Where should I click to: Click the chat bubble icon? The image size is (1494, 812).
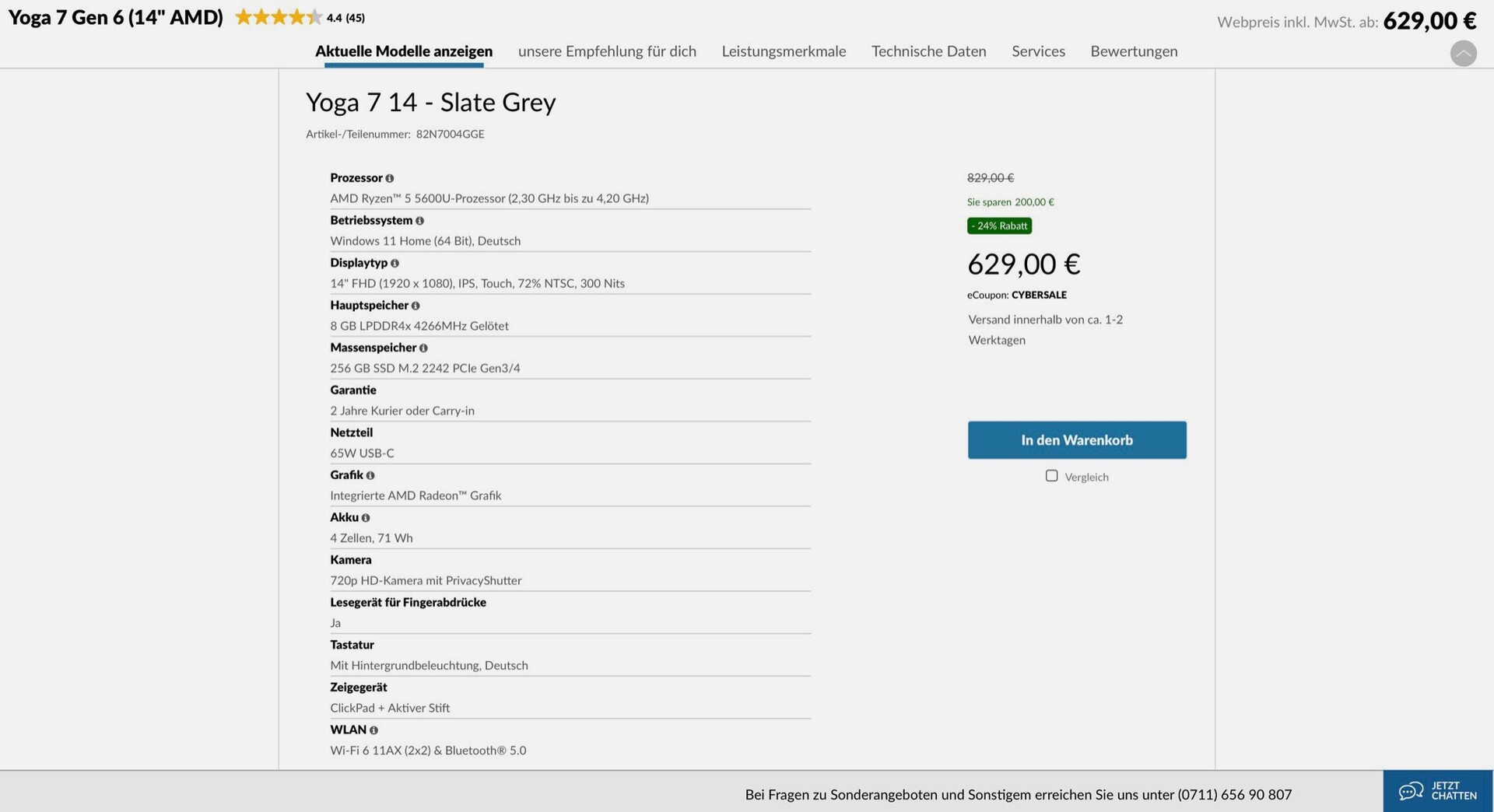tap(1411, 792)
